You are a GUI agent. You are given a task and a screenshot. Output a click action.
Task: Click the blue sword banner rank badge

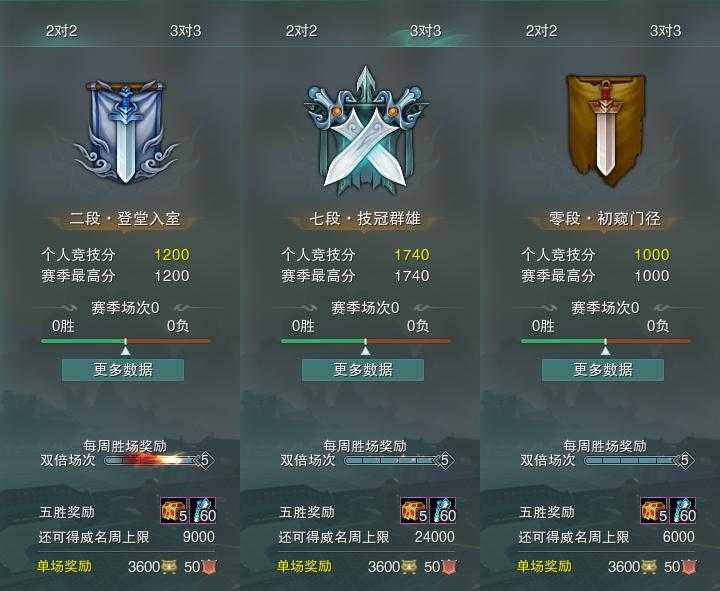(125, 132)
